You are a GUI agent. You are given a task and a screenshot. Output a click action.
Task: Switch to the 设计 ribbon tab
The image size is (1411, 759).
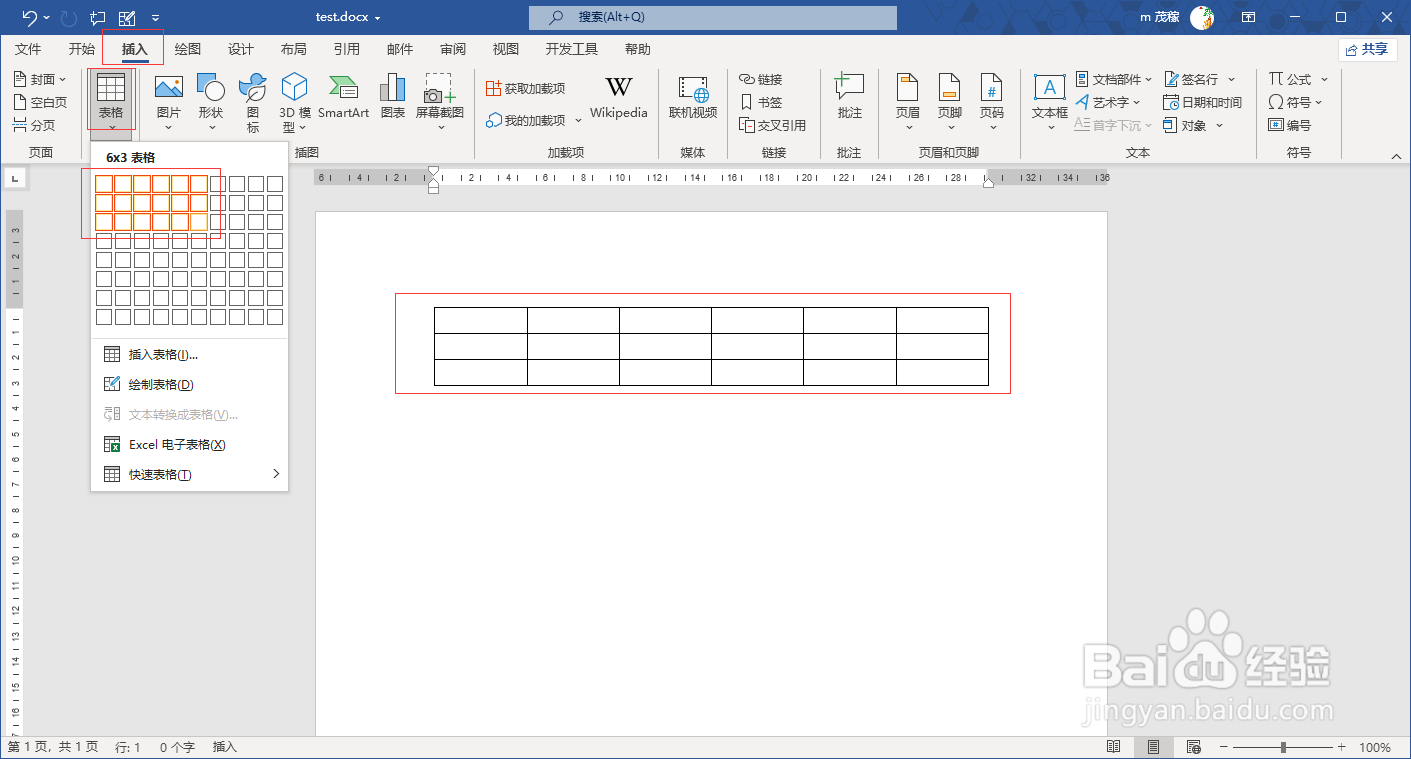[240, 48]
